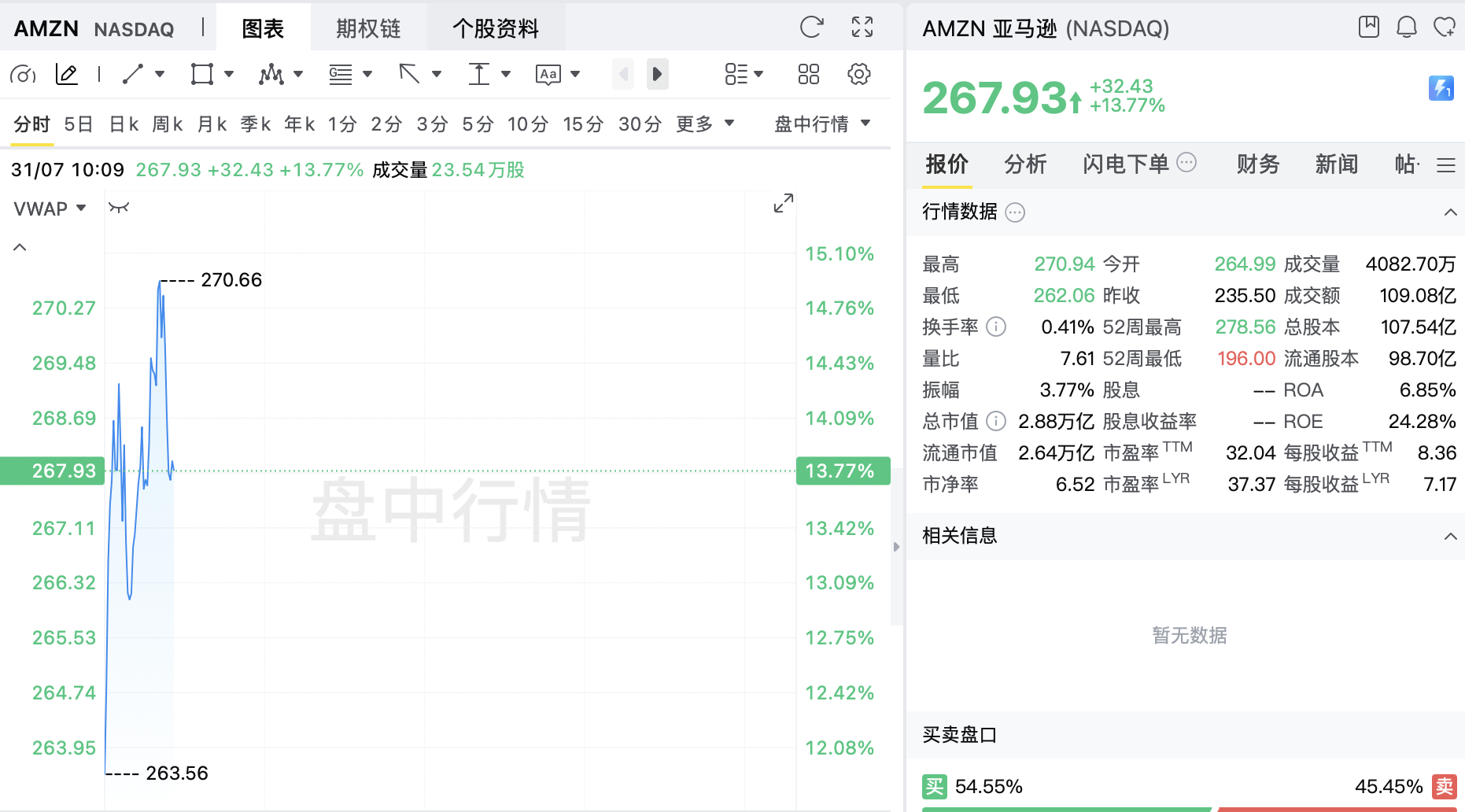
Task: Collapse the indicator panel with the up chevron
Action: 20,247
